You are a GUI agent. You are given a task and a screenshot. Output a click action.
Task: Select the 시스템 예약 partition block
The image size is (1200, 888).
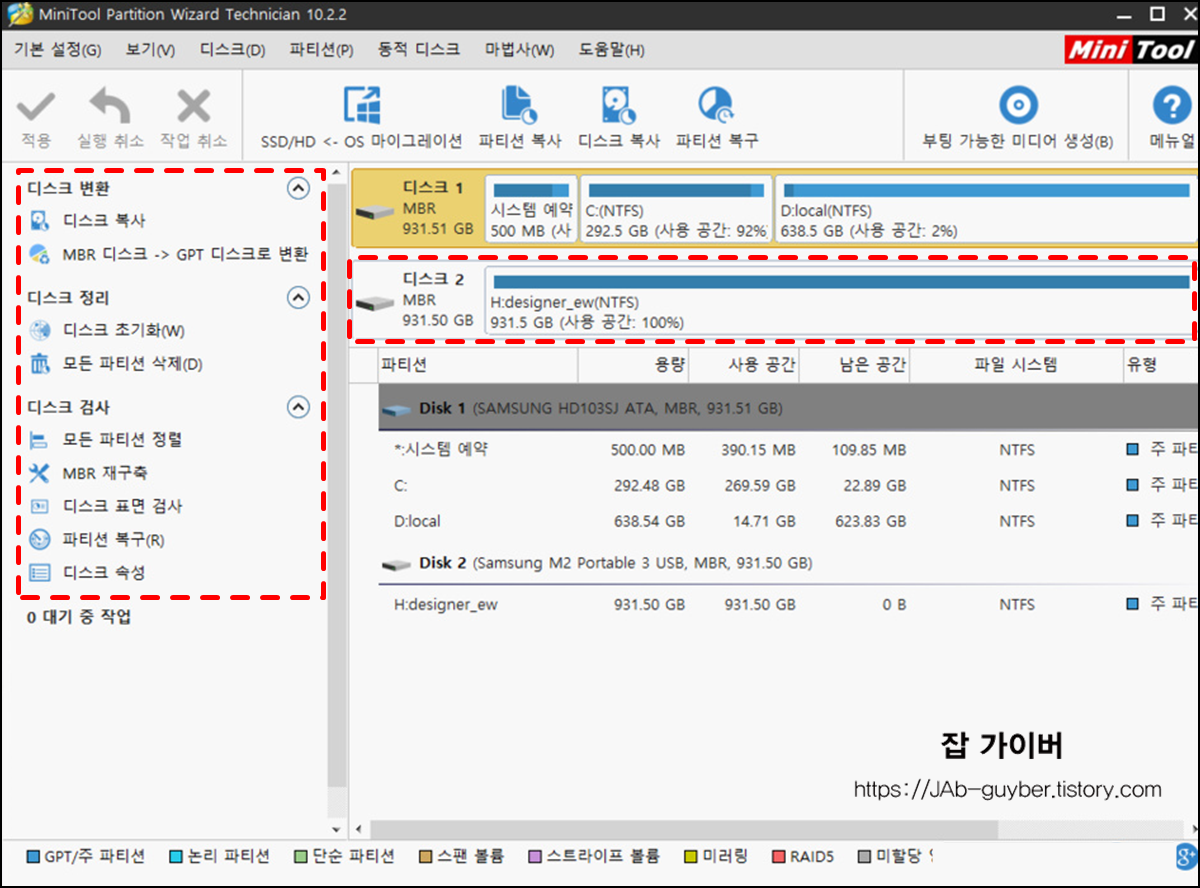531,209
